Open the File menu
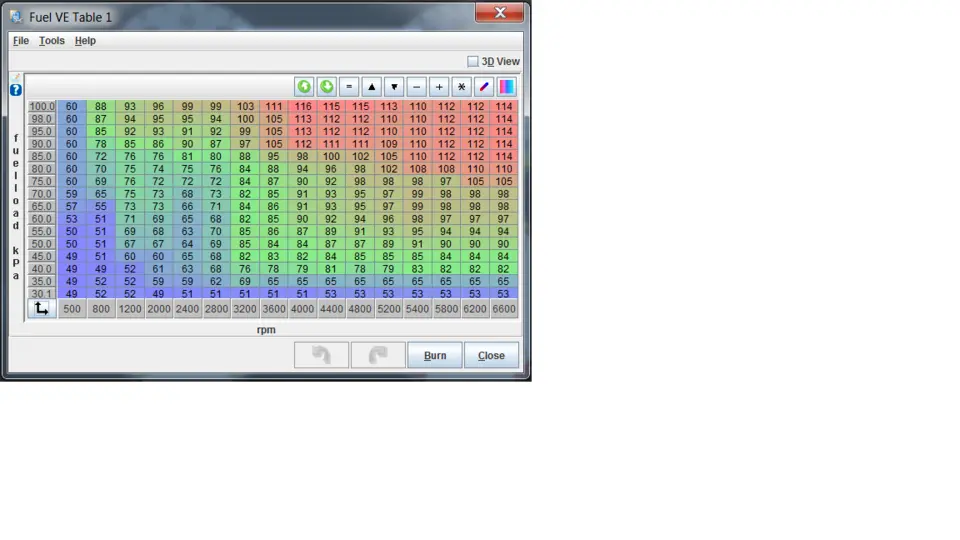This screenshot has width=960, height=540. click(21, 41)
